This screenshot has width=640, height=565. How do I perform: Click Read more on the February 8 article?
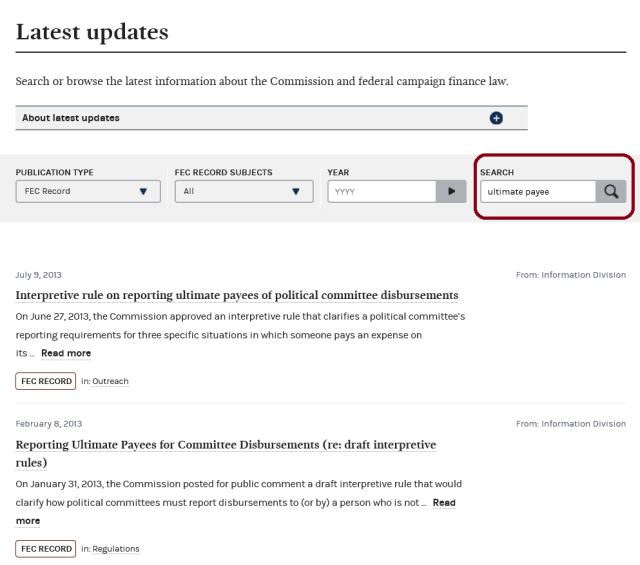tap(443, 502)
